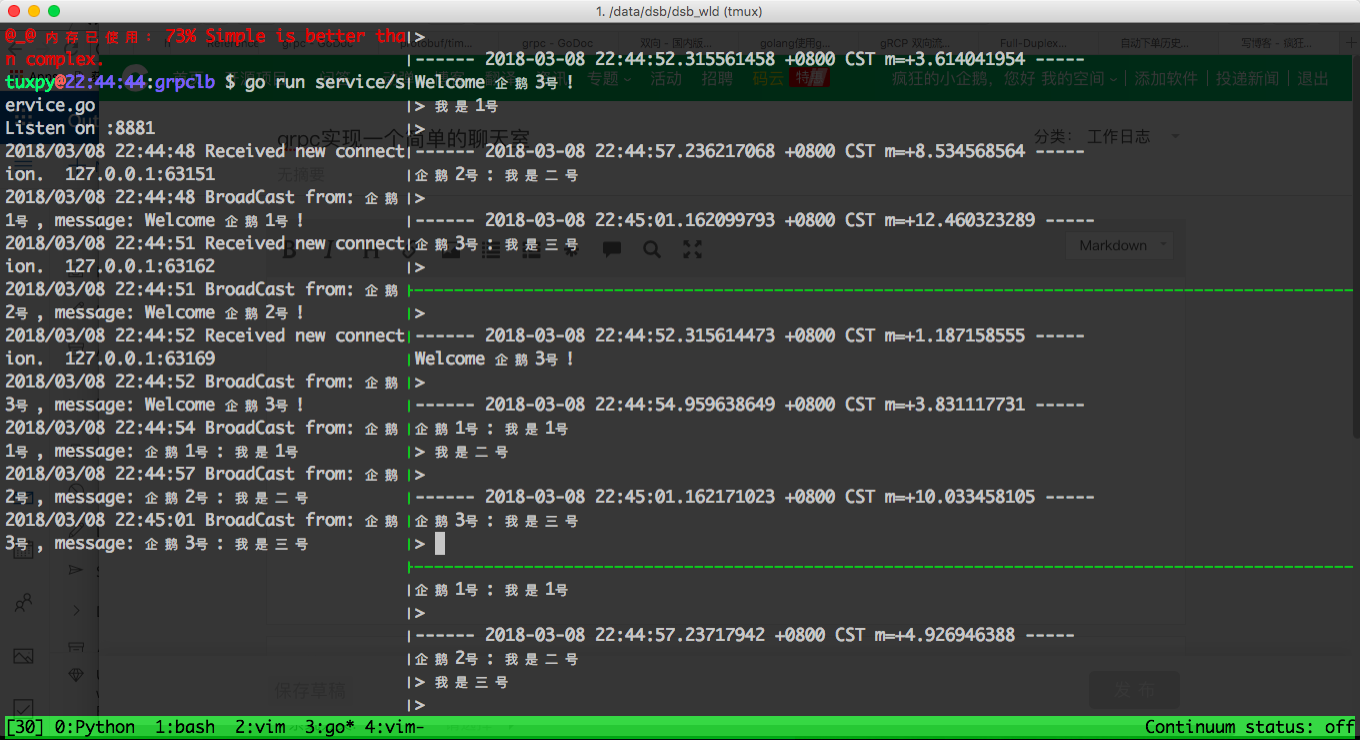
Task: Open the 添加软件 link
Action: pyautogui.click(x=1166, y=79)
